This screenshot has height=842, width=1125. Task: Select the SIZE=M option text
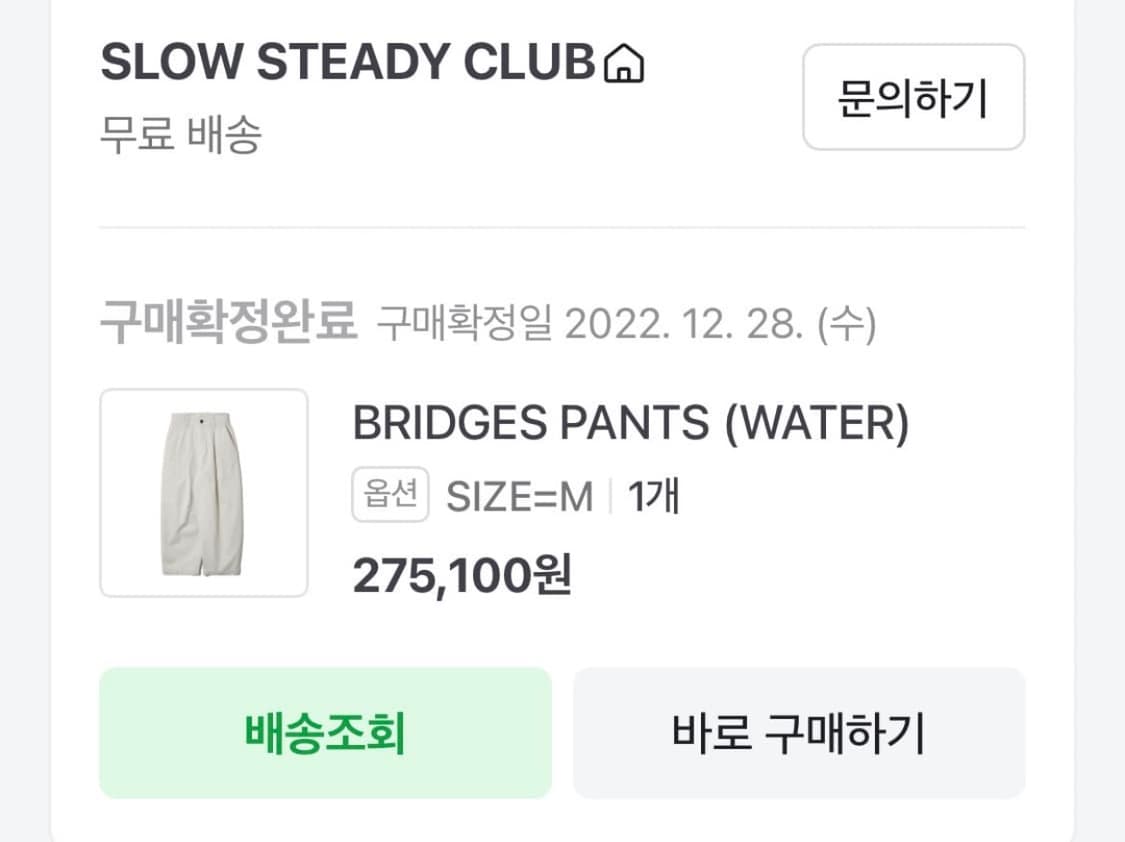(x=519, y=496)
